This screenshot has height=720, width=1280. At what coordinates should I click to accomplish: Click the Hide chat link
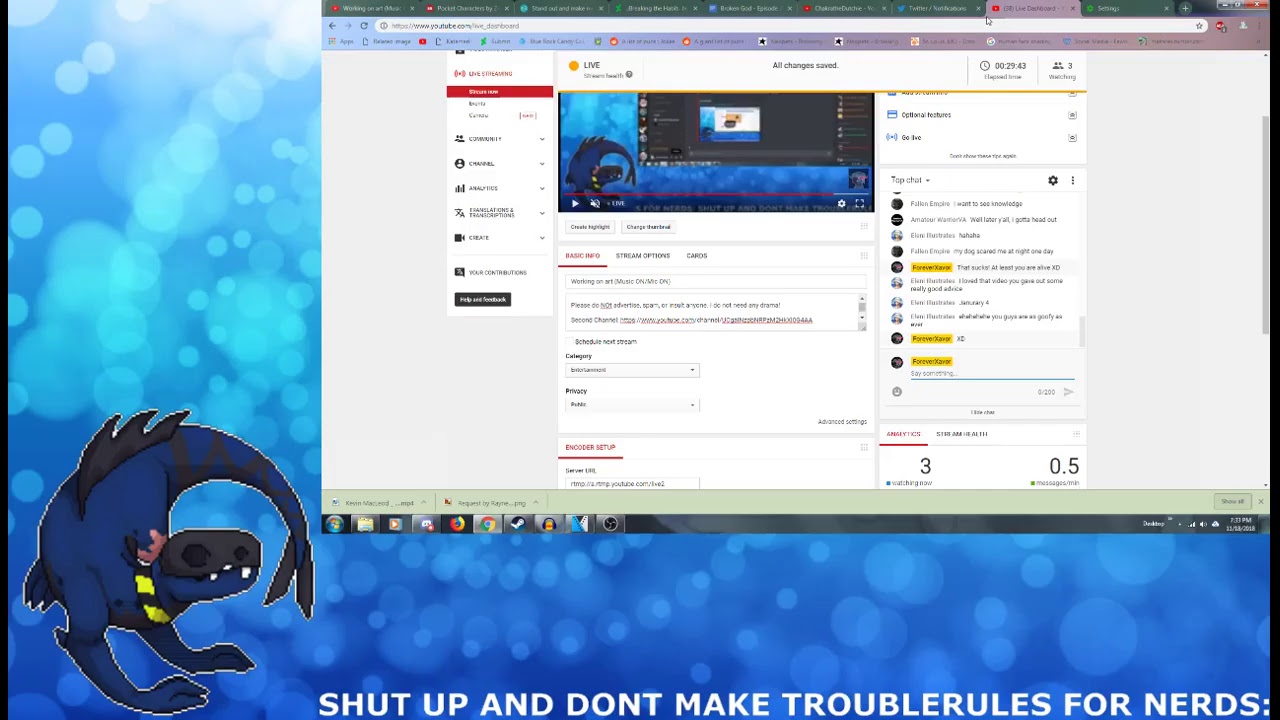click(982, 412)
